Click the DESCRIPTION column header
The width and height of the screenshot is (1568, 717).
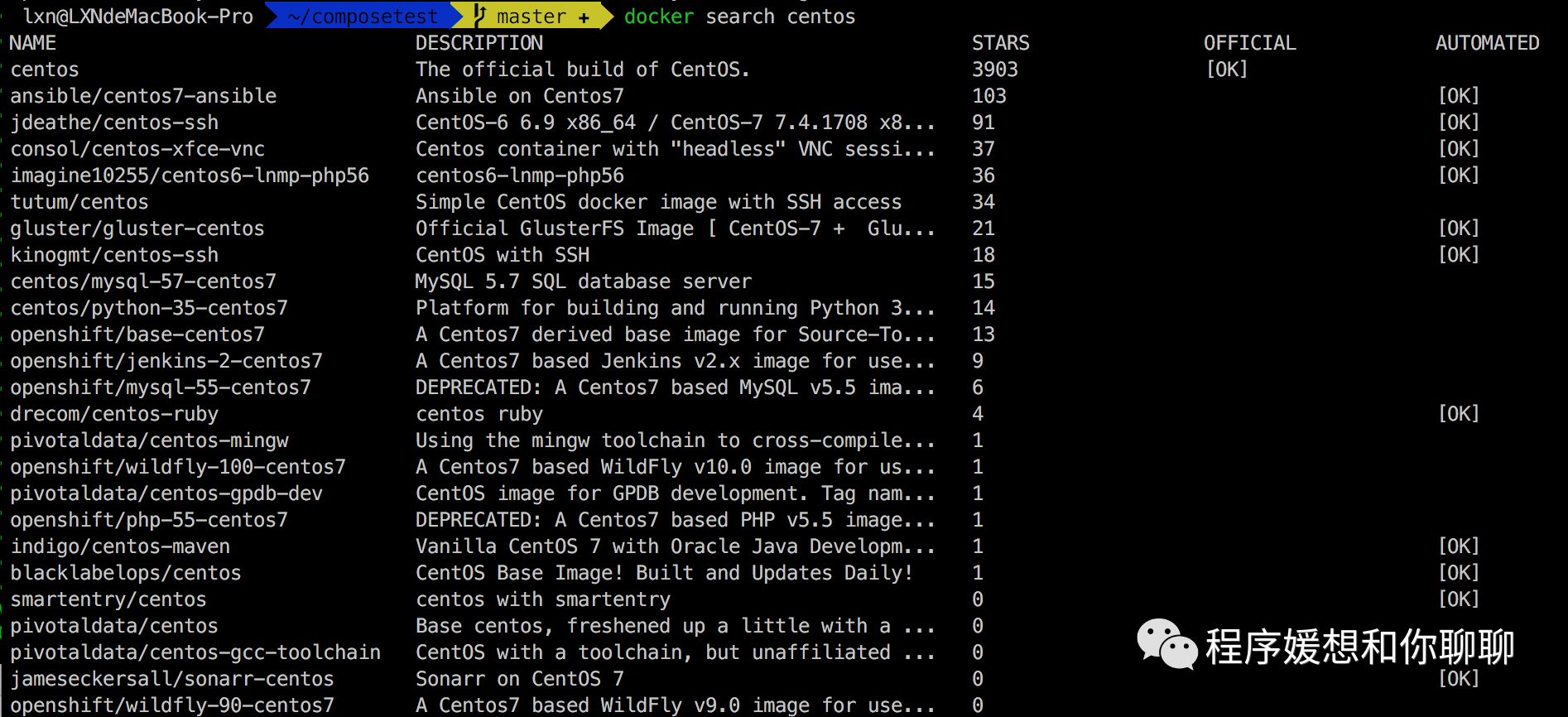click(479, 43)
